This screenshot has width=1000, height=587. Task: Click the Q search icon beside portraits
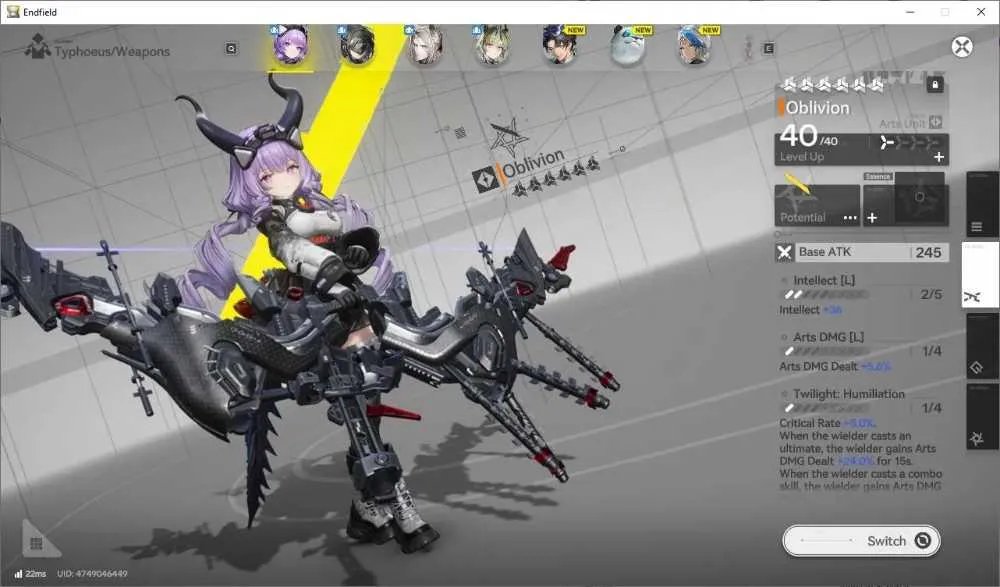[232, 48]
